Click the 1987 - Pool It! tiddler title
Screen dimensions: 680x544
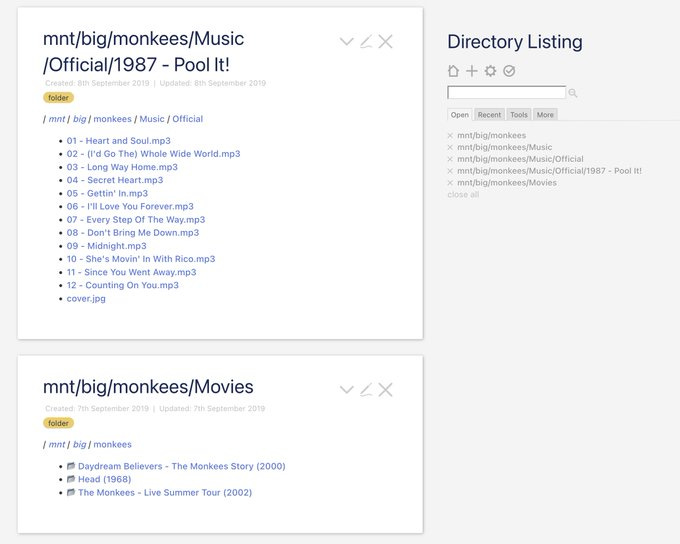(144, 52)
